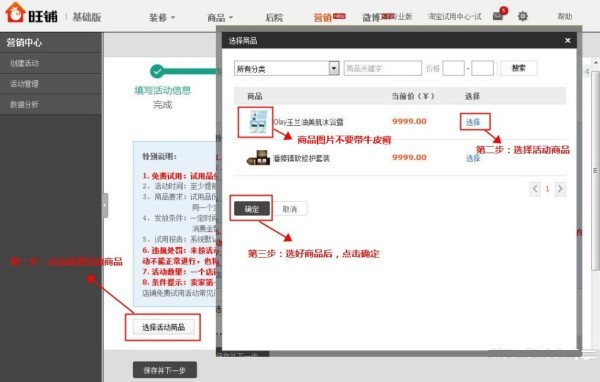Click the 确定 confirm button
The image size is (600, 382).
coord(252,209)
